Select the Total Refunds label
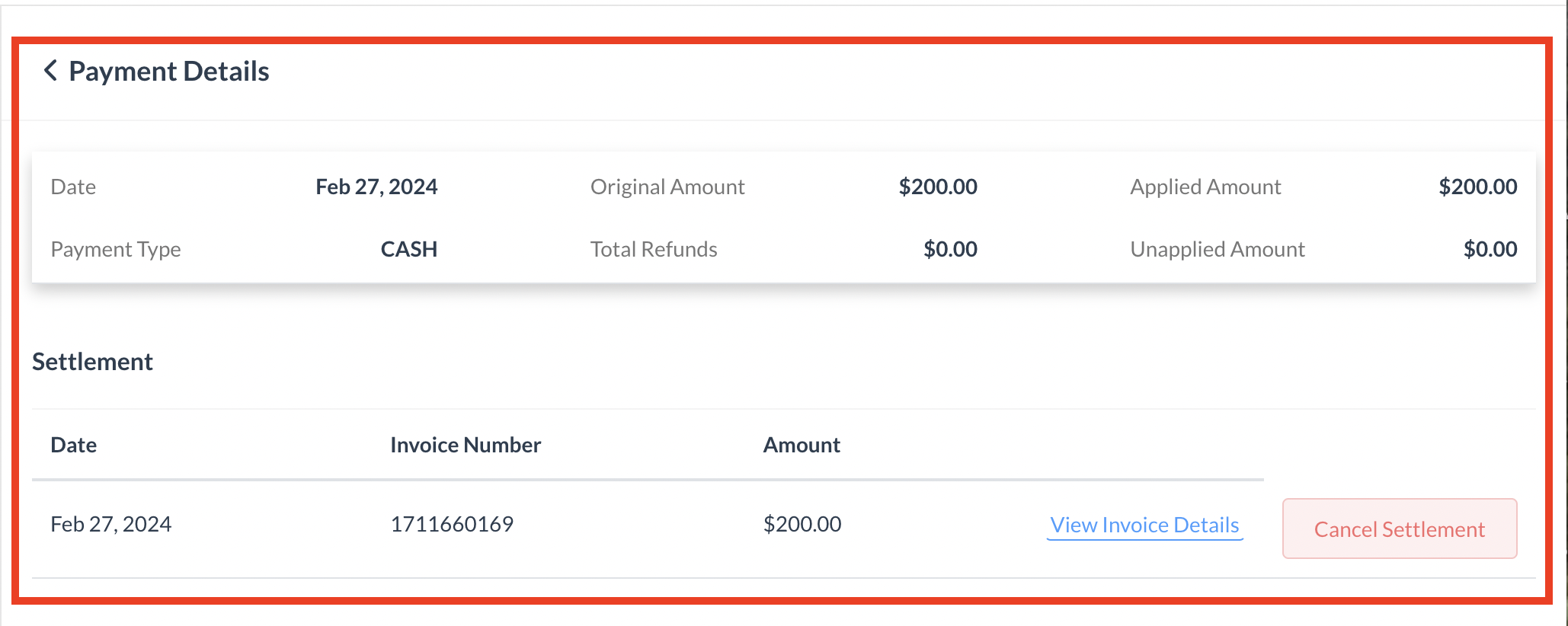 click(654, 249)
